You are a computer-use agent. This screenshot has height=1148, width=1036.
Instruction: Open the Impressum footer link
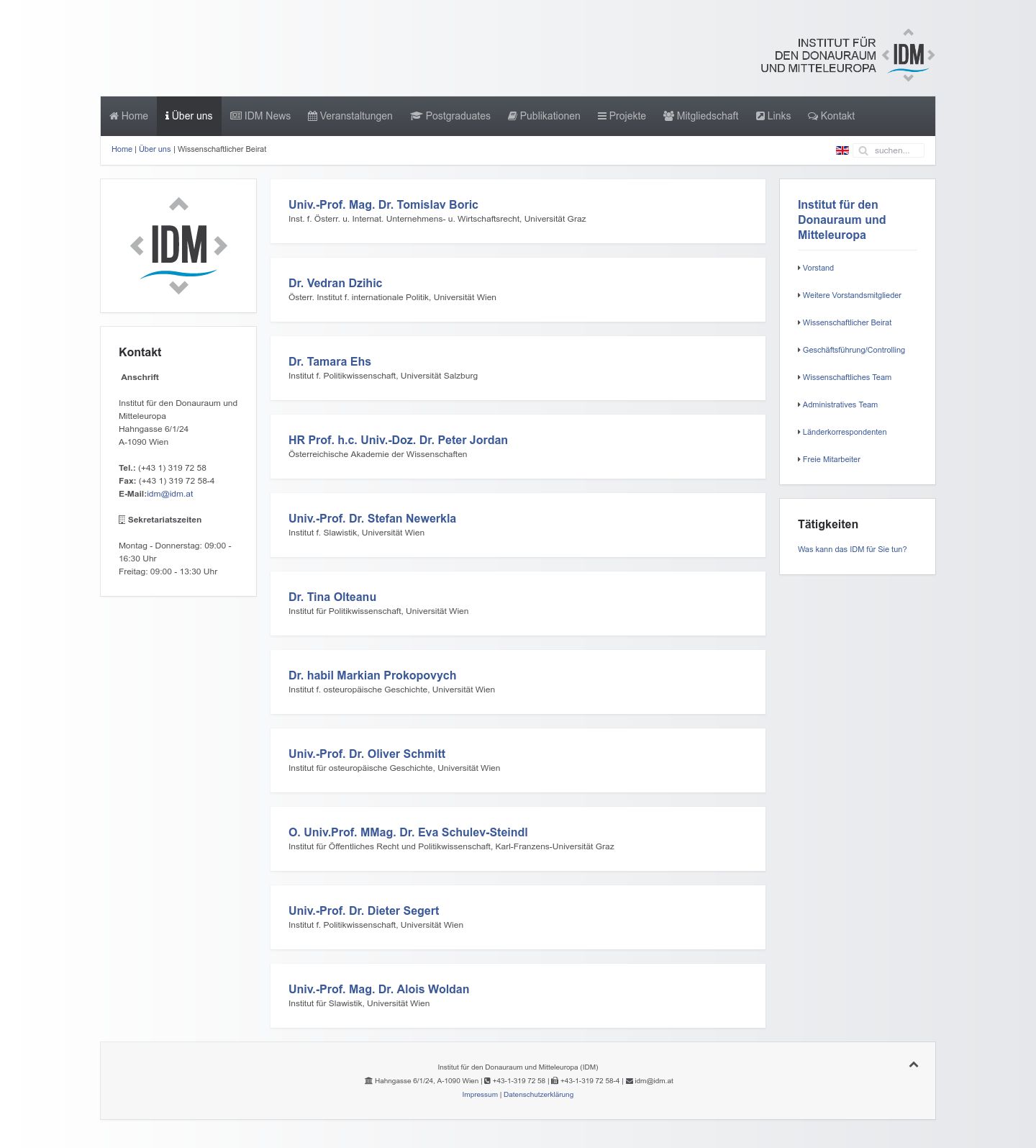coord(480,1095)
